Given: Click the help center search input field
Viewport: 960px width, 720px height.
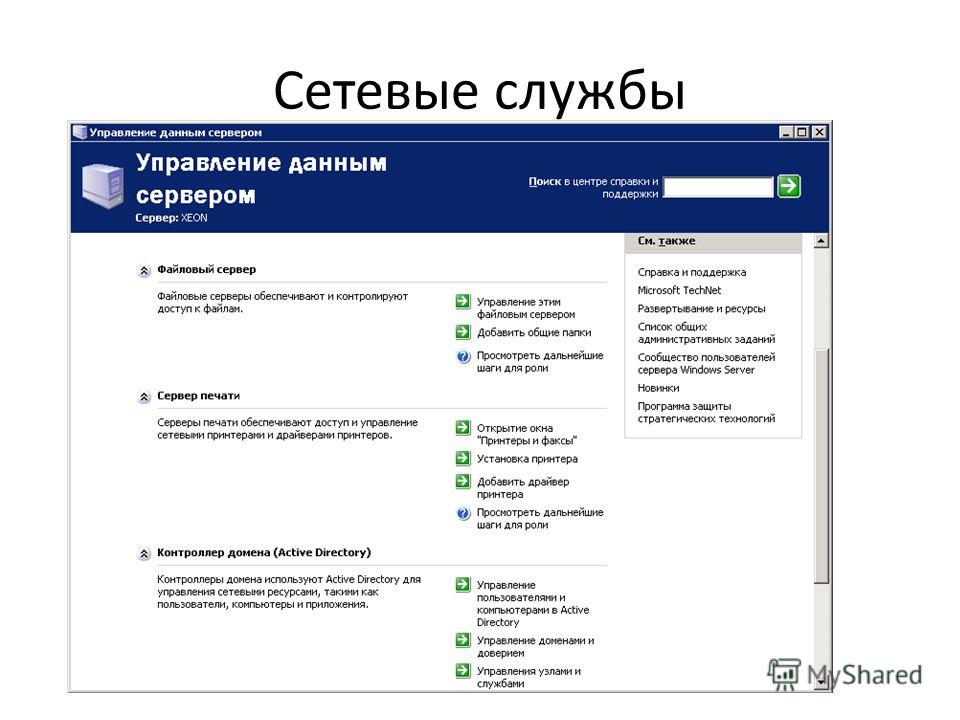Looking at the screenshot, I should coord(718,187).
